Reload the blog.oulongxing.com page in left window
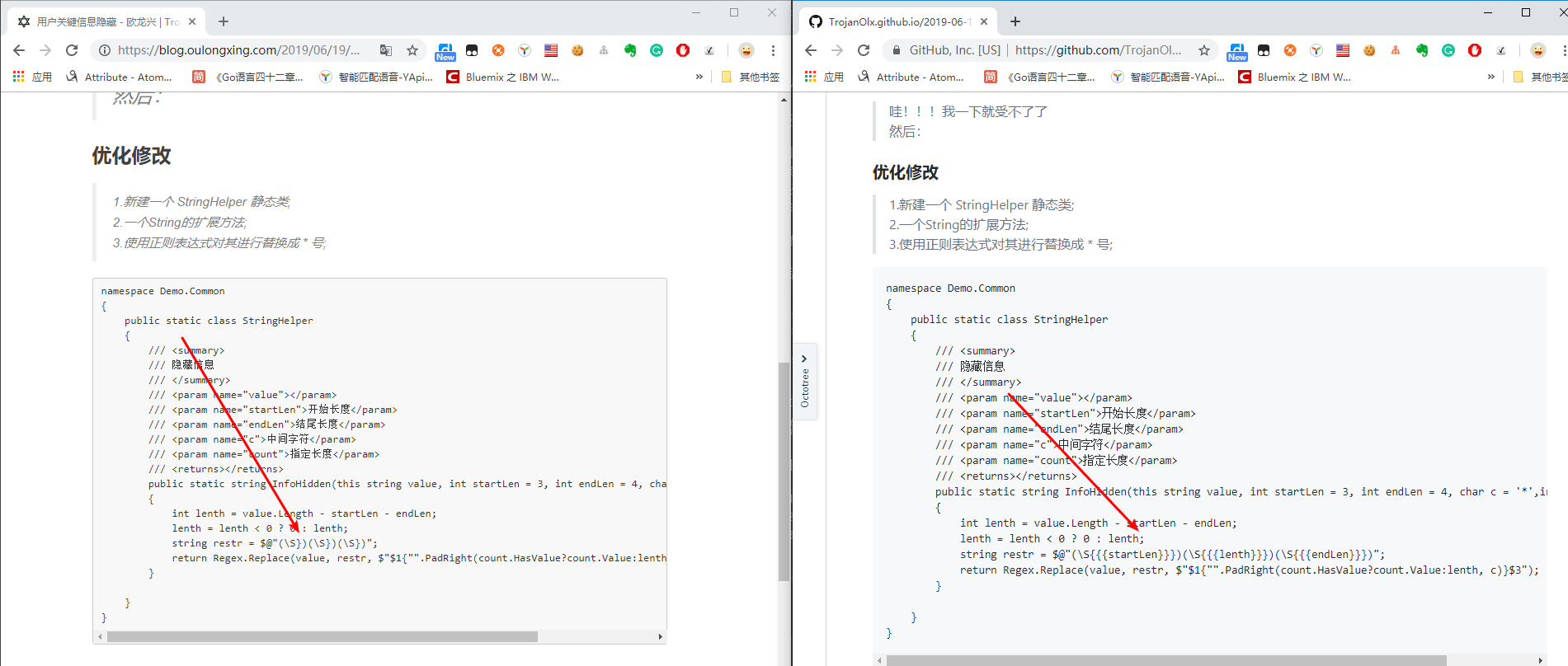The height and width of the screenshot is (666, 1568). tap(72, 50)
